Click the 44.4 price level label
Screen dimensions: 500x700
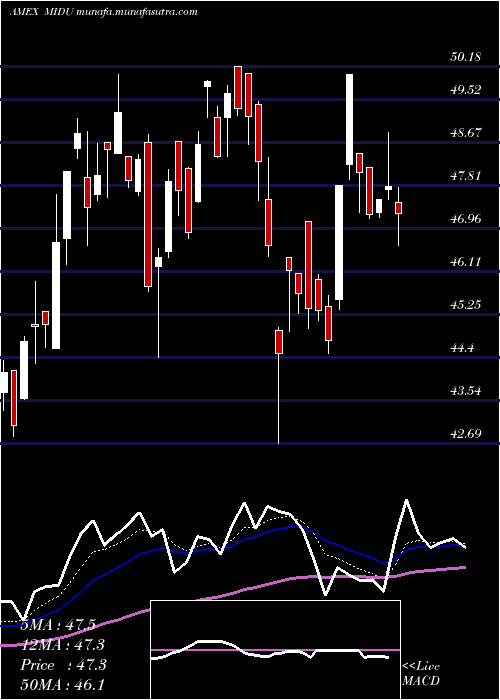[x=462, y=348]
